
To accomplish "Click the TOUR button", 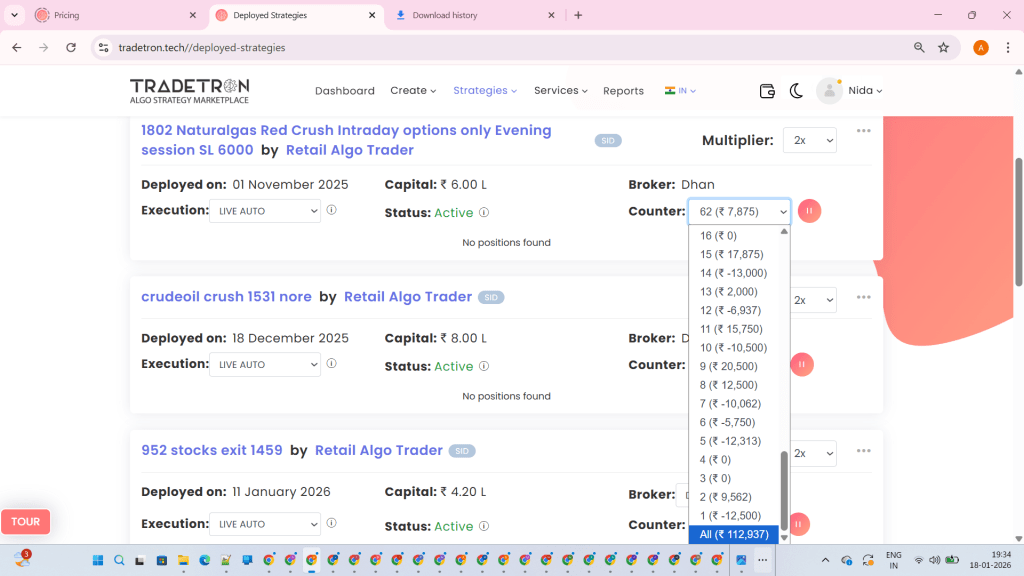I will pyautogui.click(x=26, y=521).
